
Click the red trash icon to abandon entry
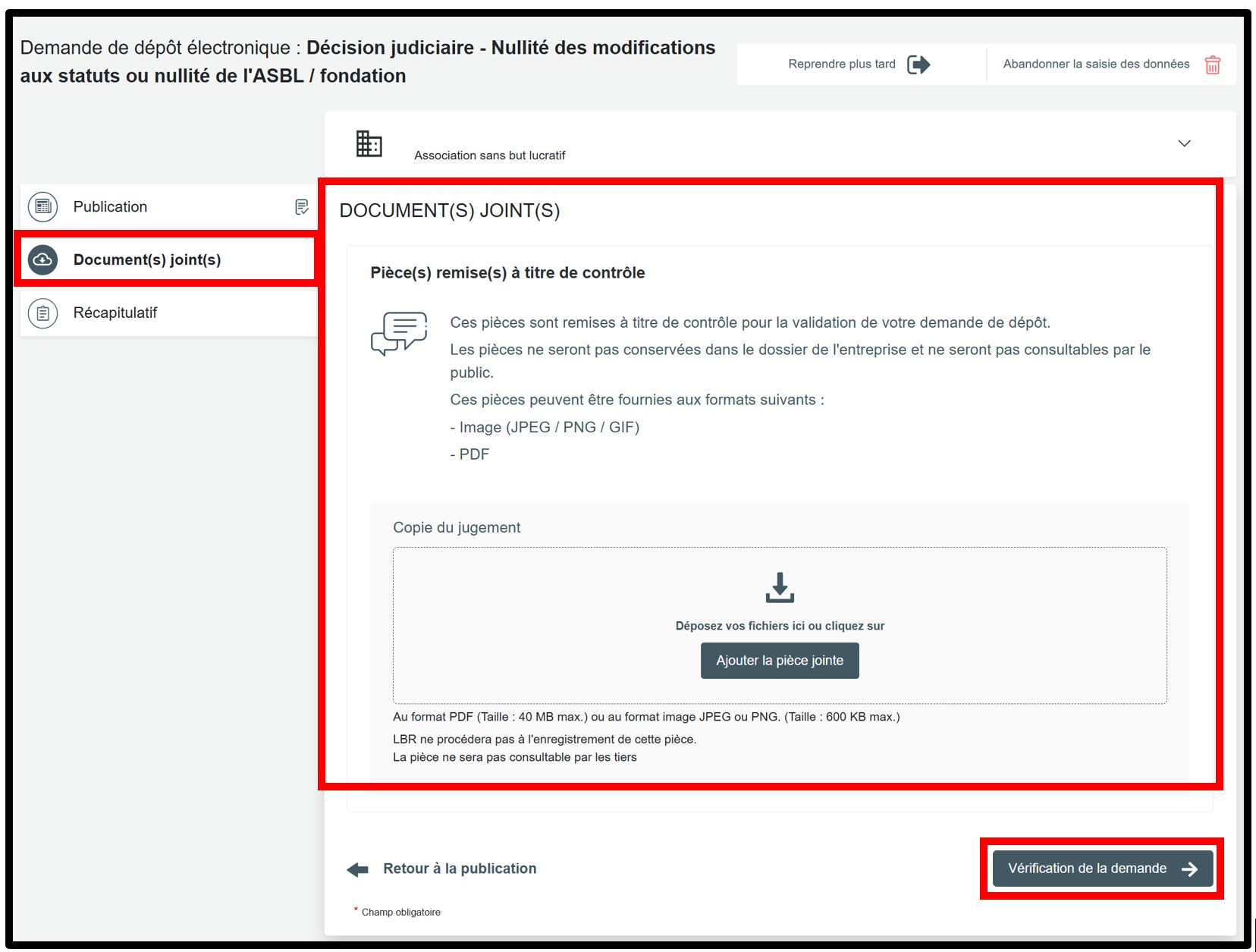pyautogui.click(x=1212, y=64)
